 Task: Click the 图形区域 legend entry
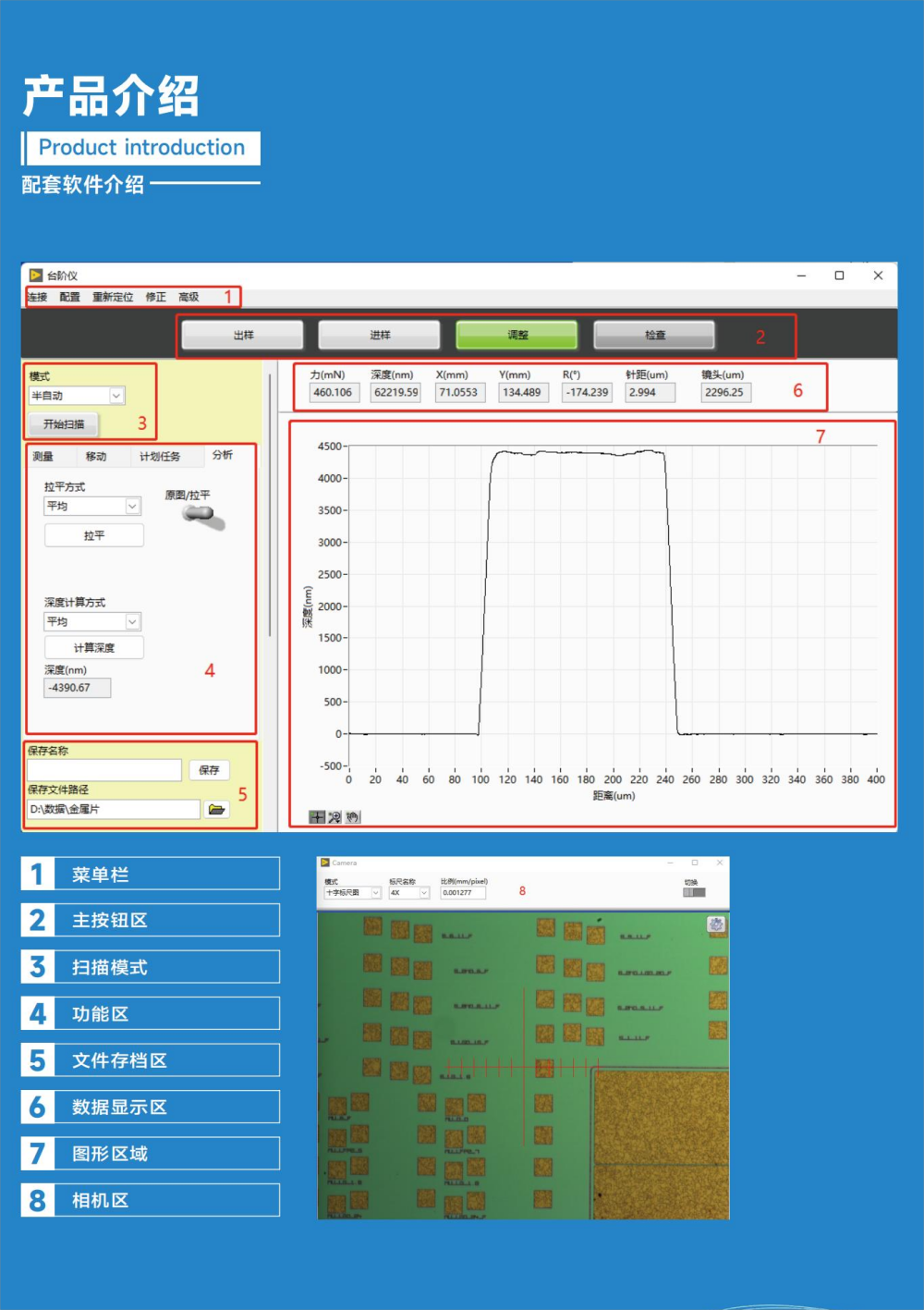coord(151,1154)
